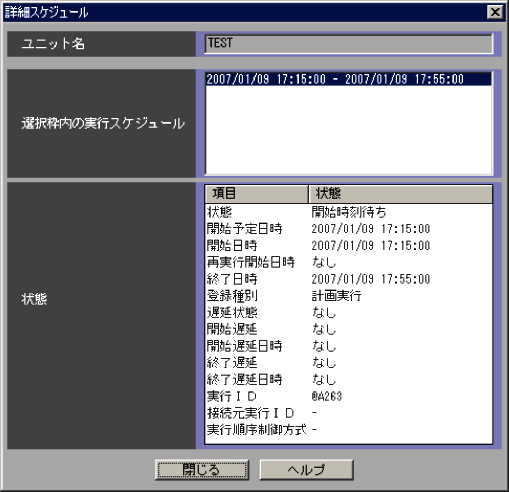Click the ユニット名 field containing TEST

pos(349,44)
